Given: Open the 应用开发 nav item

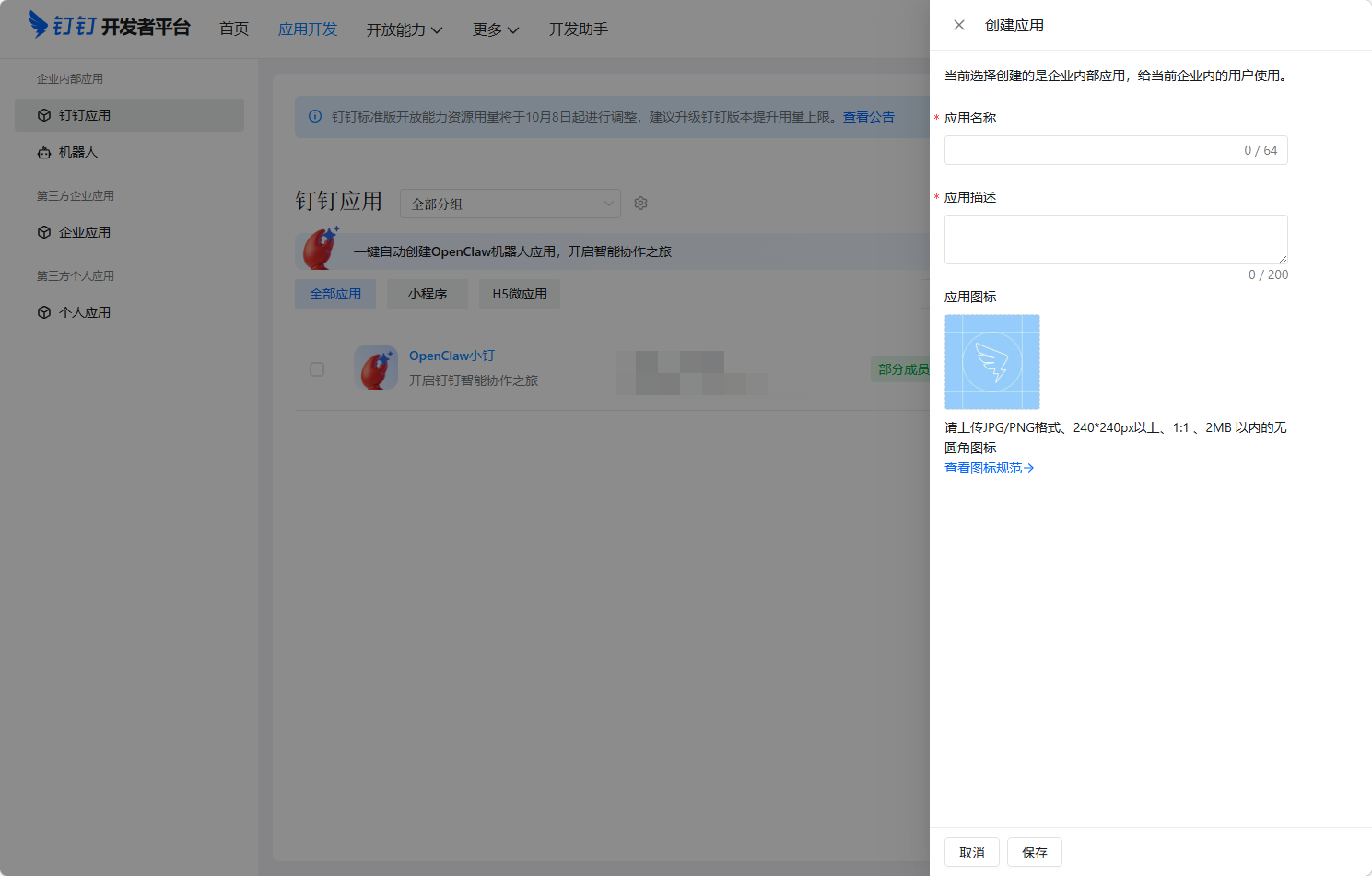Looking at the screenshot, I should tap(308, 29).
